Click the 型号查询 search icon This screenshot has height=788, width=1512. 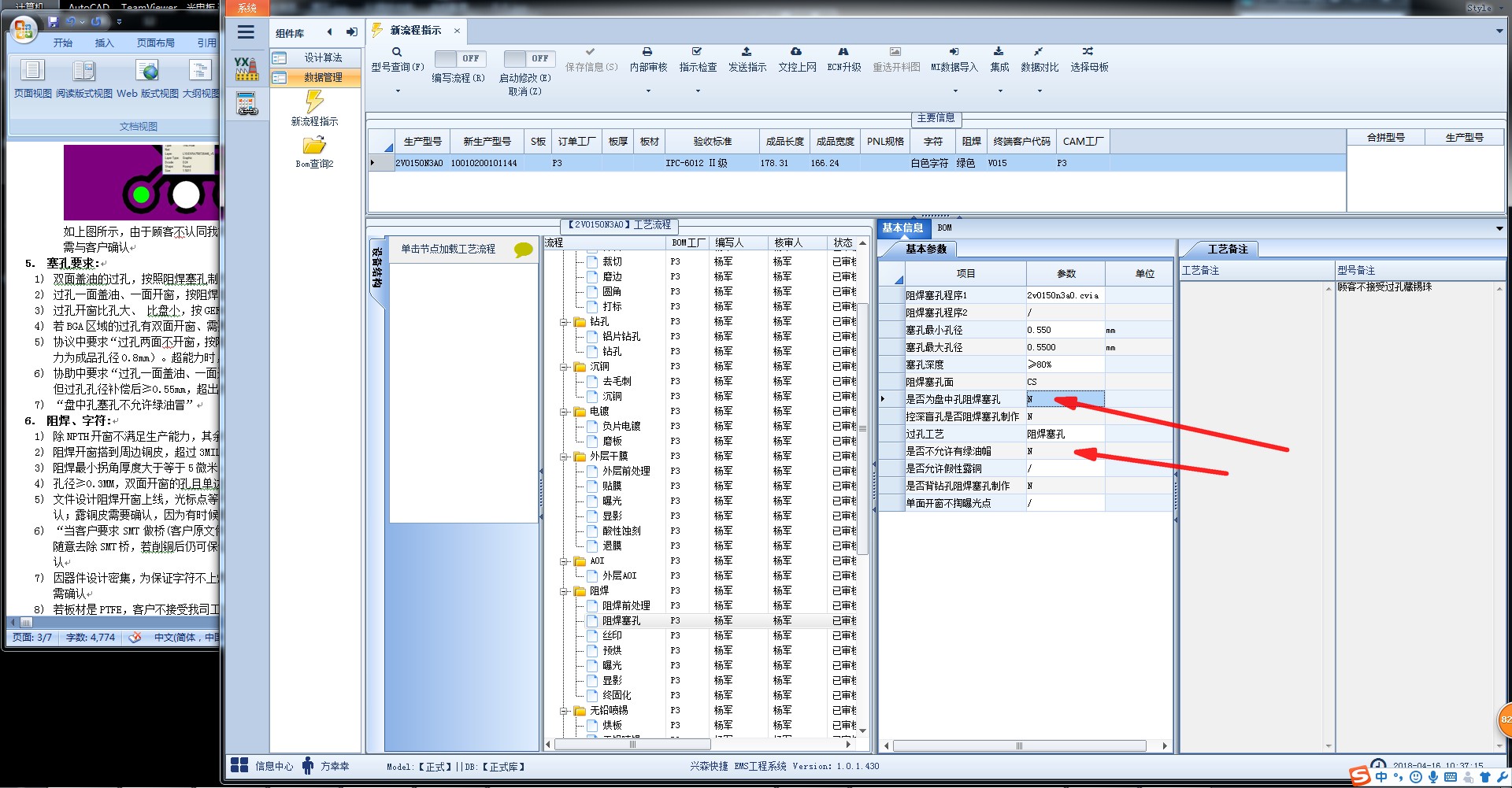(397, 52)
